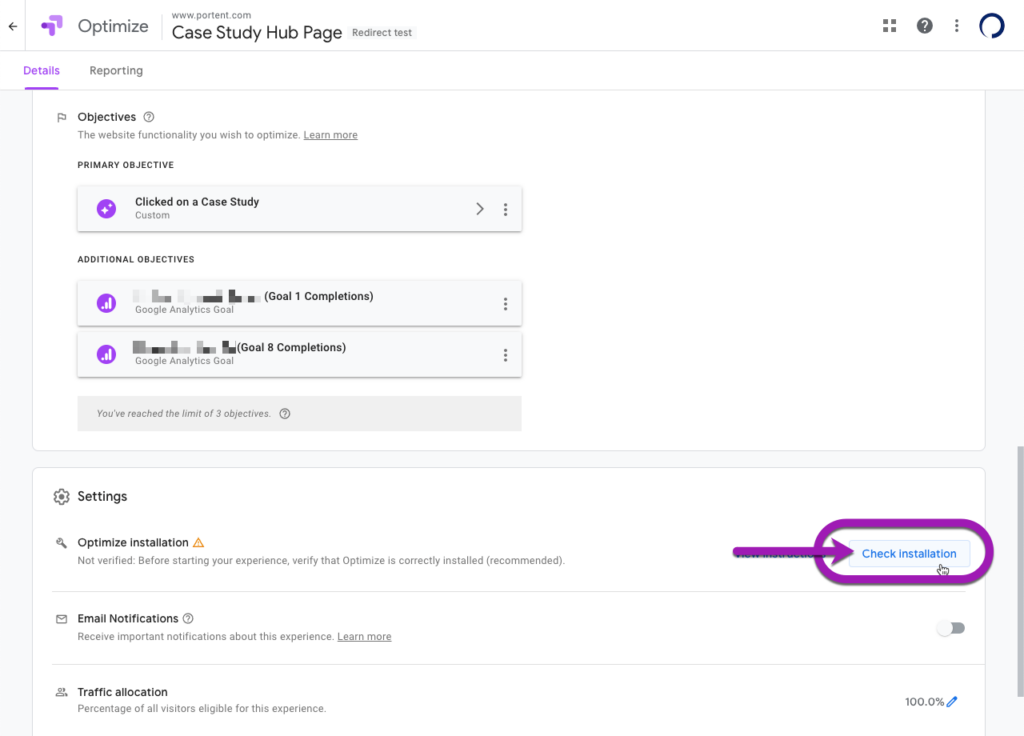Click the Goal 8 Completions analytics icon

(x=106, y=354)
